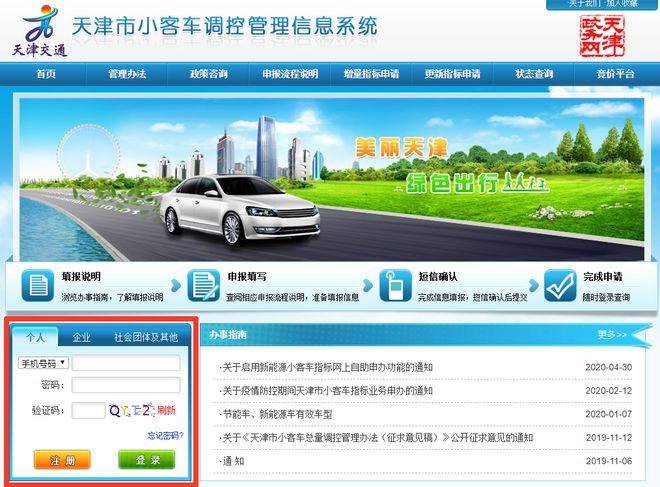Click the 密码 input field
Viewport: 660px width, 487px height.
click(x=126, y=385)
